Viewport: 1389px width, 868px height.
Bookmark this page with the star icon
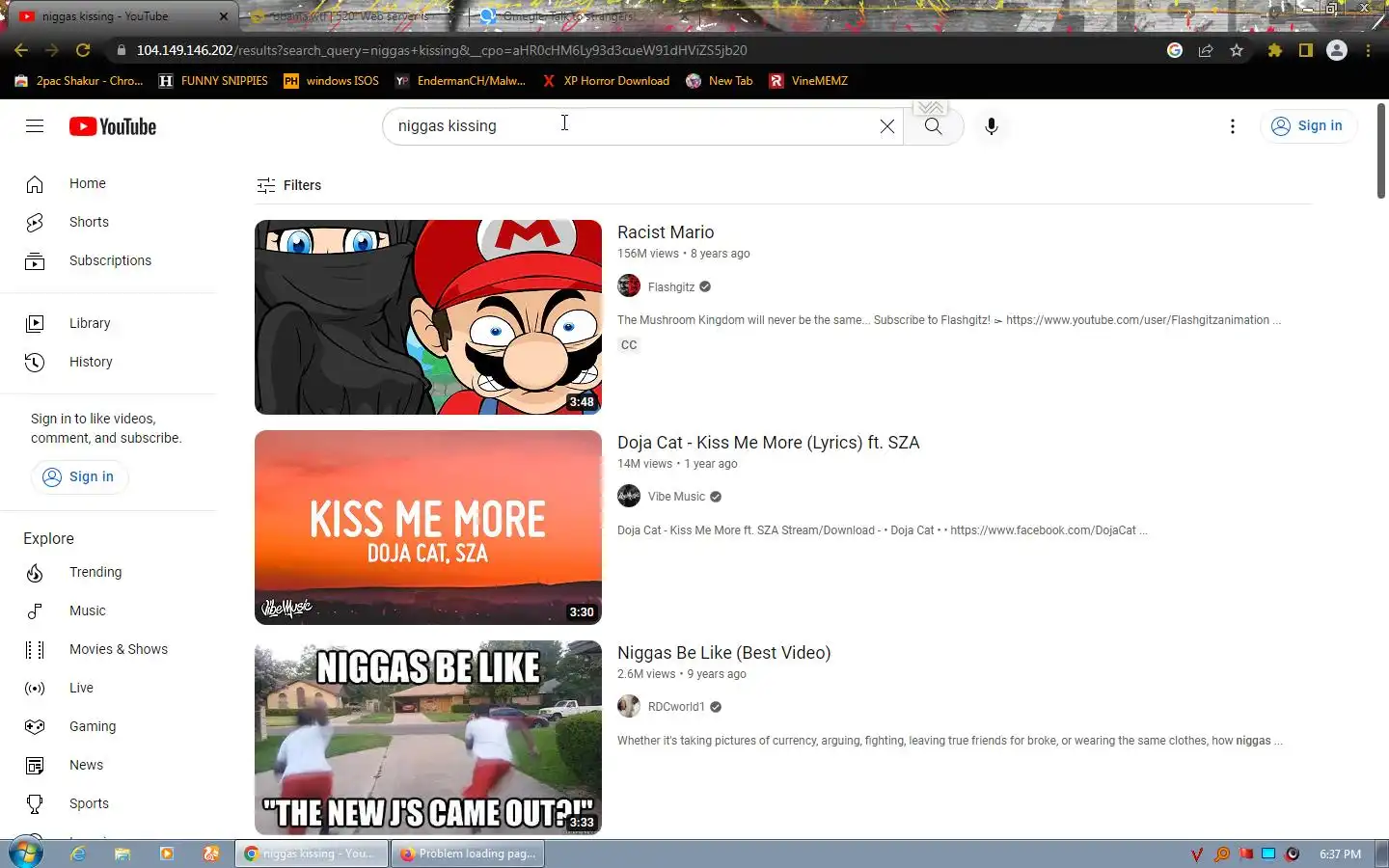pyautogui.click(x=1237, y=50)
